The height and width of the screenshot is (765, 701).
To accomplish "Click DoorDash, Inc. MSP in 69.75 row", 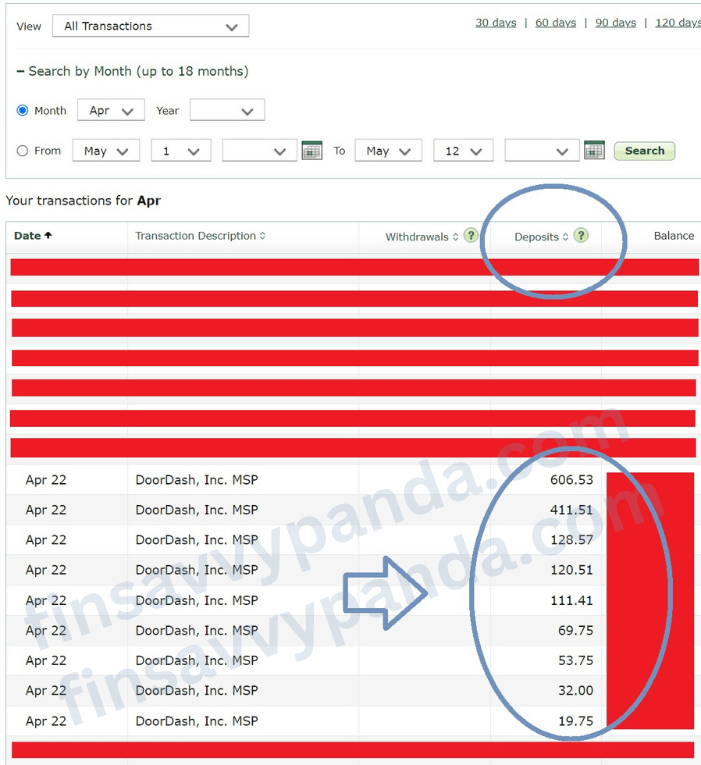I will coord(197,630).
